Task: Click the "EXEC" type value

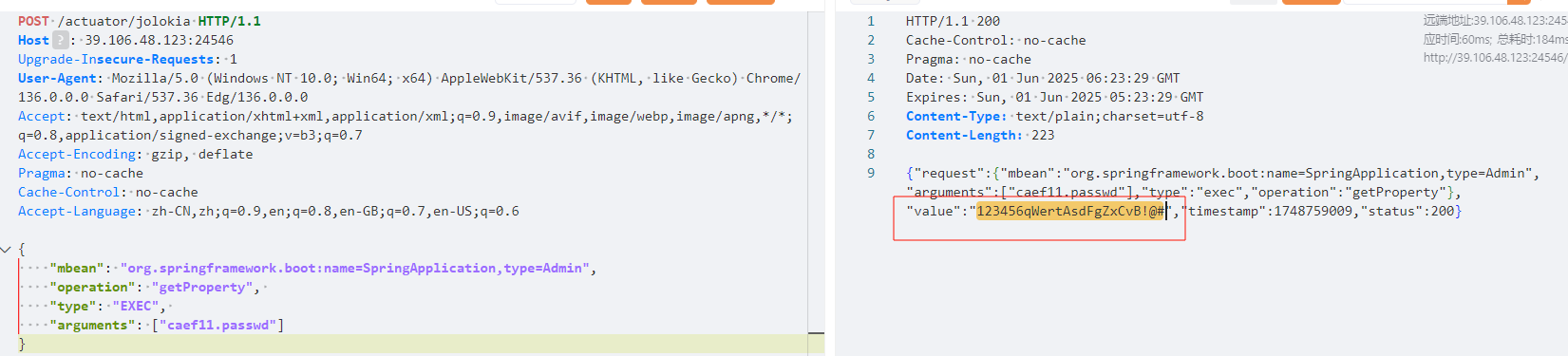Action: coord(136,306)
